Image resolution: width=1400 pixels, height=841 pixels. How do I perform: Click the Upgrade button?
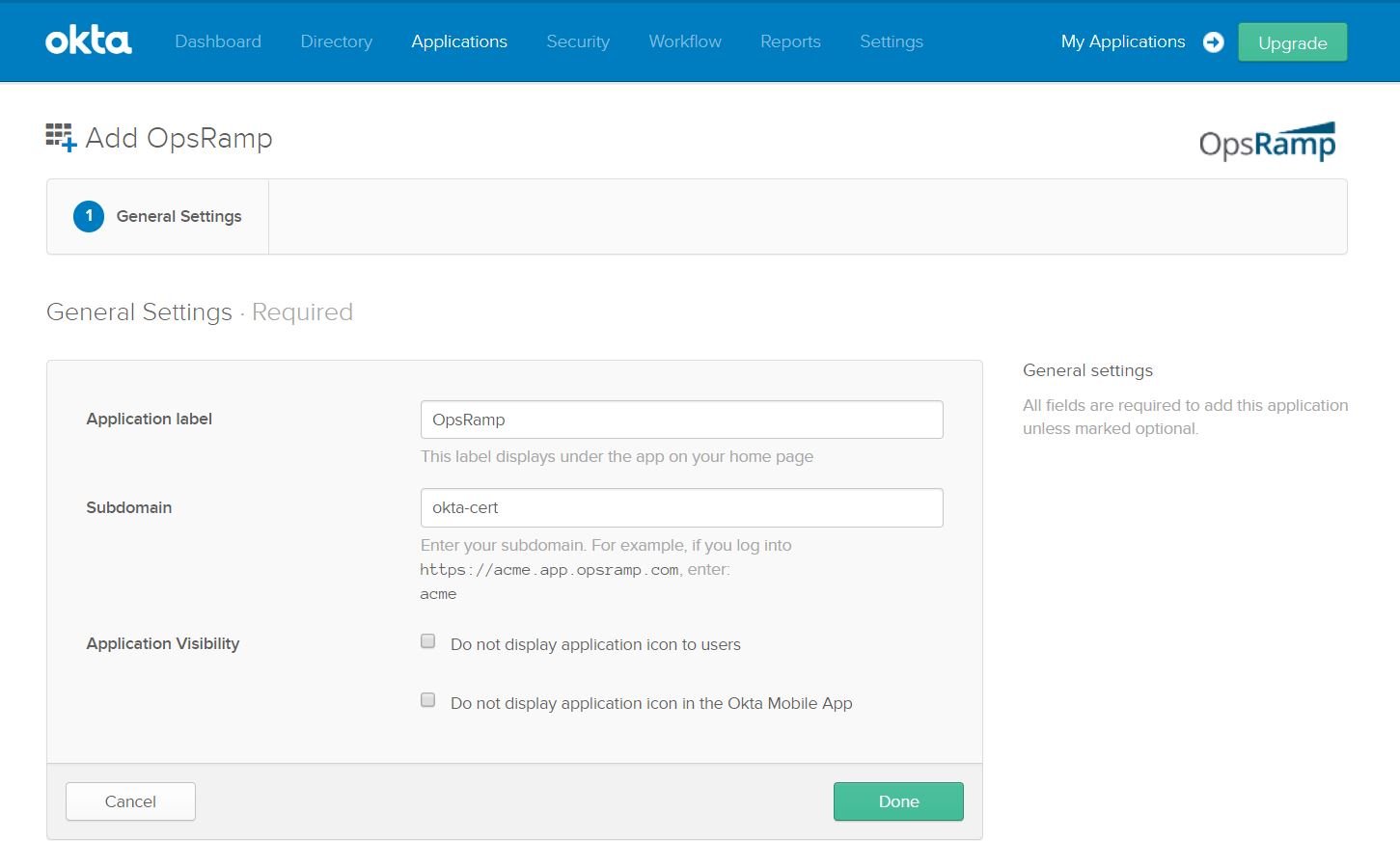point(1291,41)
